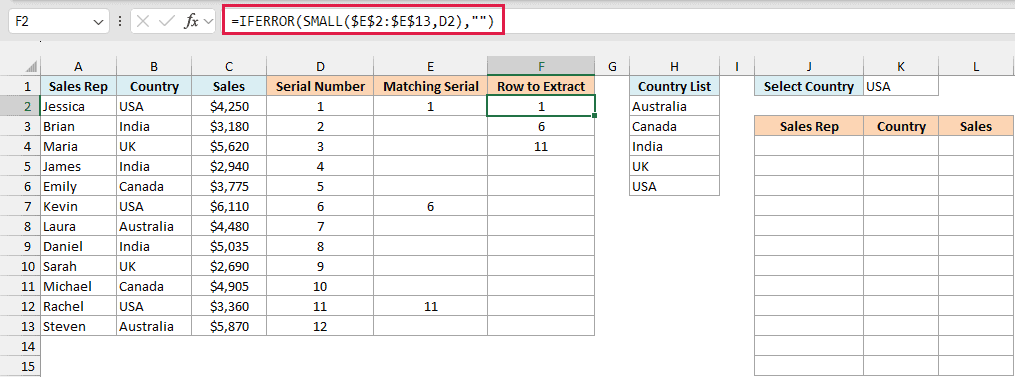Select the cell with Rachel
The width and height of the screenshot is (1015, 377).
[78, 306]
